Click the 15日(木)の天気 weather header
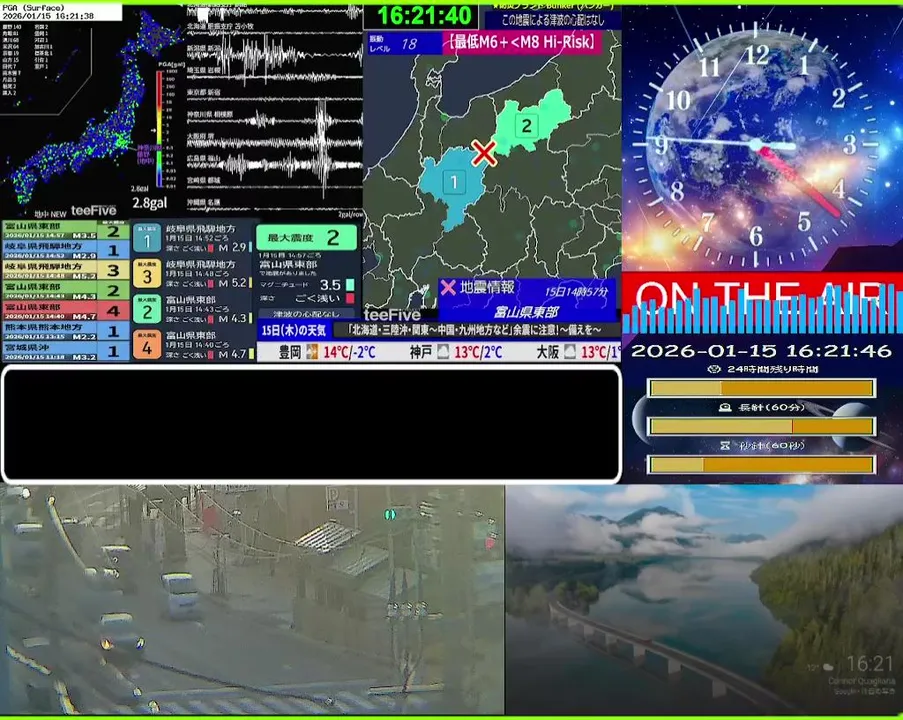Screen dimensions: 903x720 pos(294,330)
